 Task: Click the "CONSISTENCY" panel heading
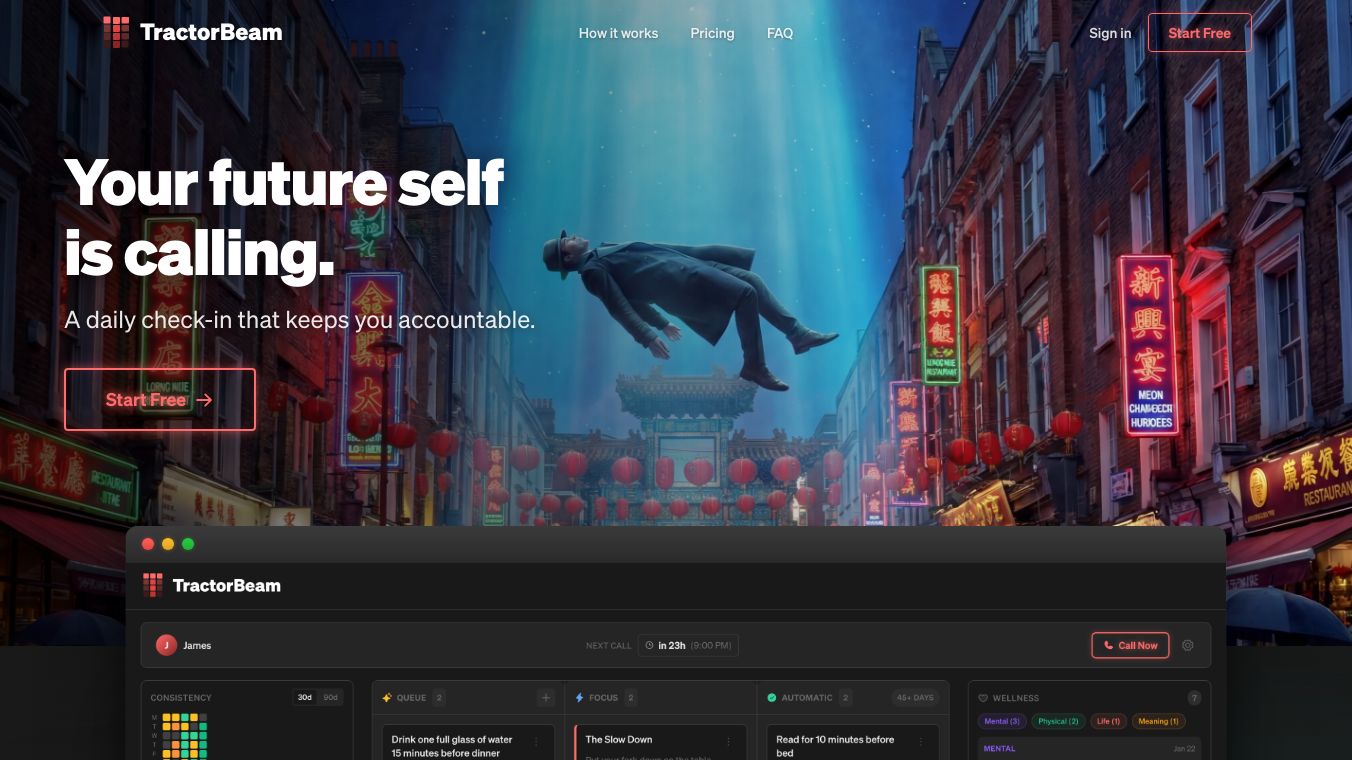[181, 698]
